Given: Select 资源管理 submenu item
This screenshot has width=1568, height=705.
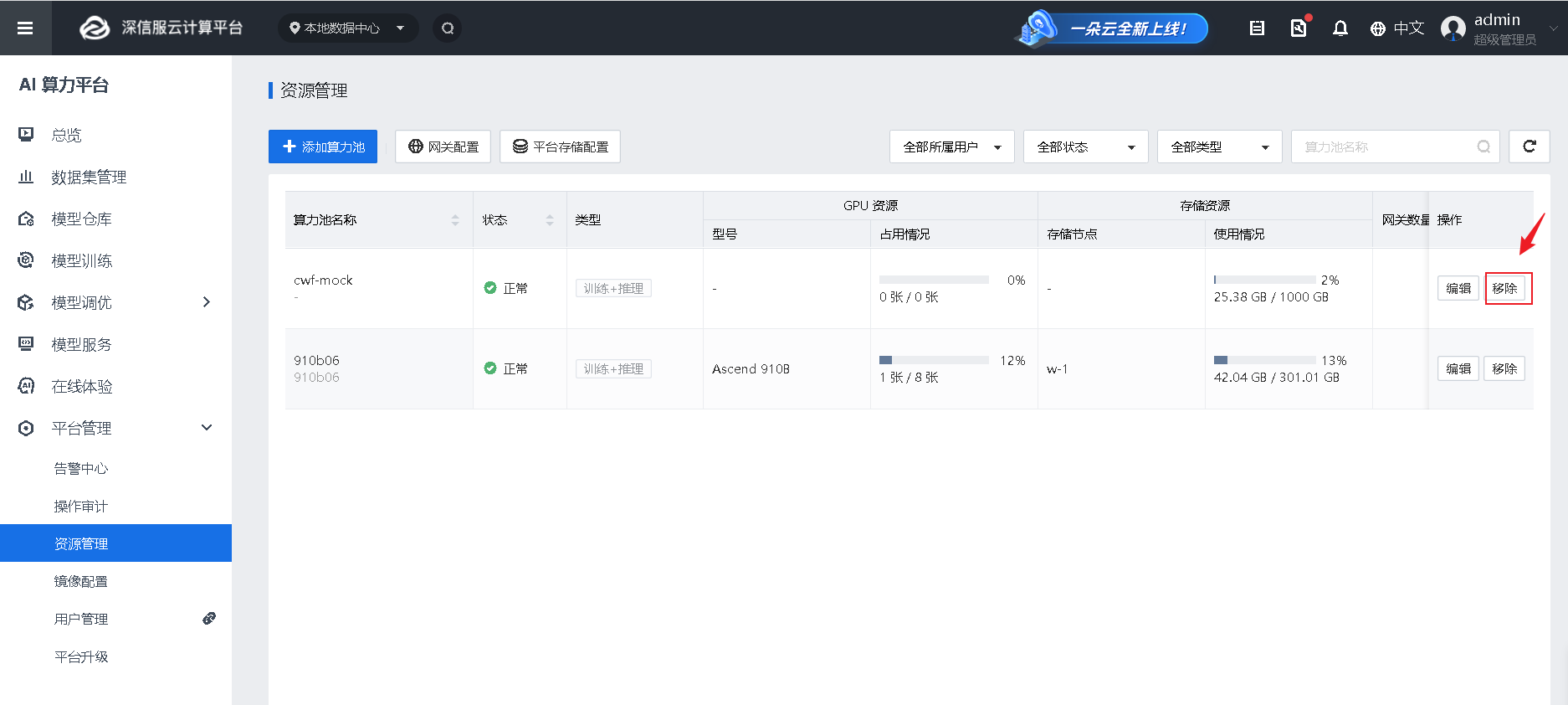Looking at the screenshot, I should click(115, 543).
